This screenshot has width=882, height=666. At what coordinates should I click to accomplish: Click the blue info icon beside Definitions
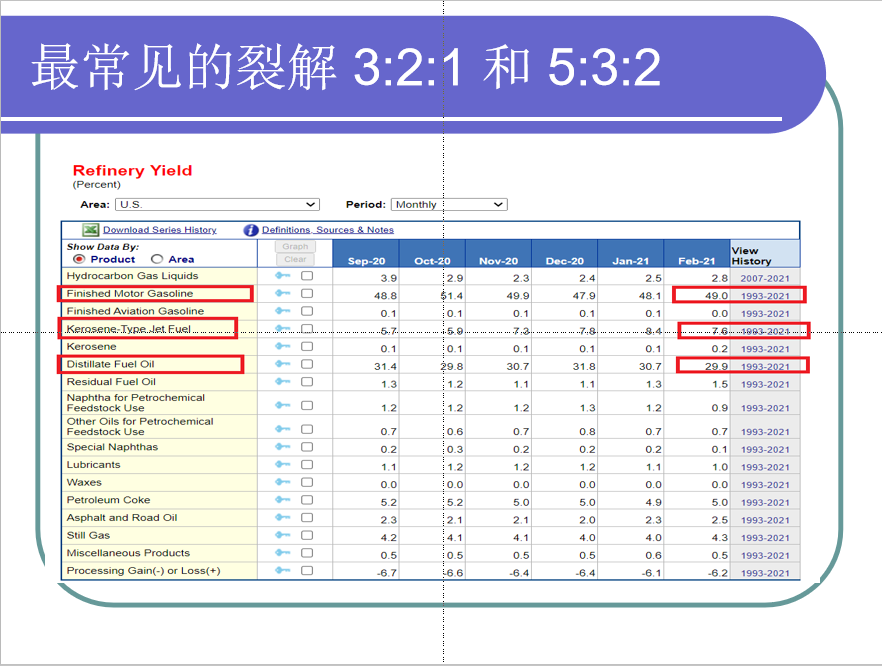252,230
